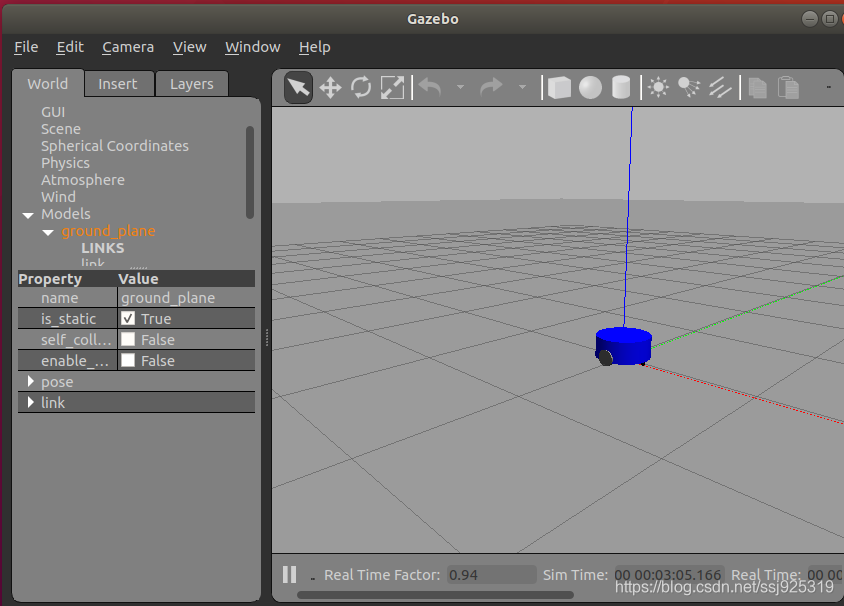Click the bottom status bar horizontal scrollbar

(x=435, y=595)
